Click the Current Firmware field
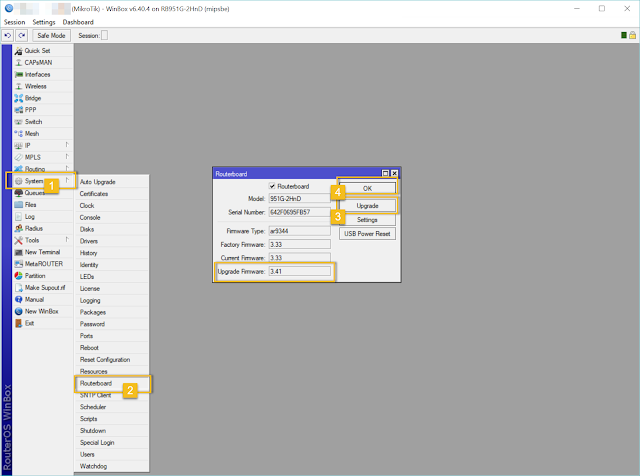Viewport: 640px width, 476px height. [x=300, y=258]
